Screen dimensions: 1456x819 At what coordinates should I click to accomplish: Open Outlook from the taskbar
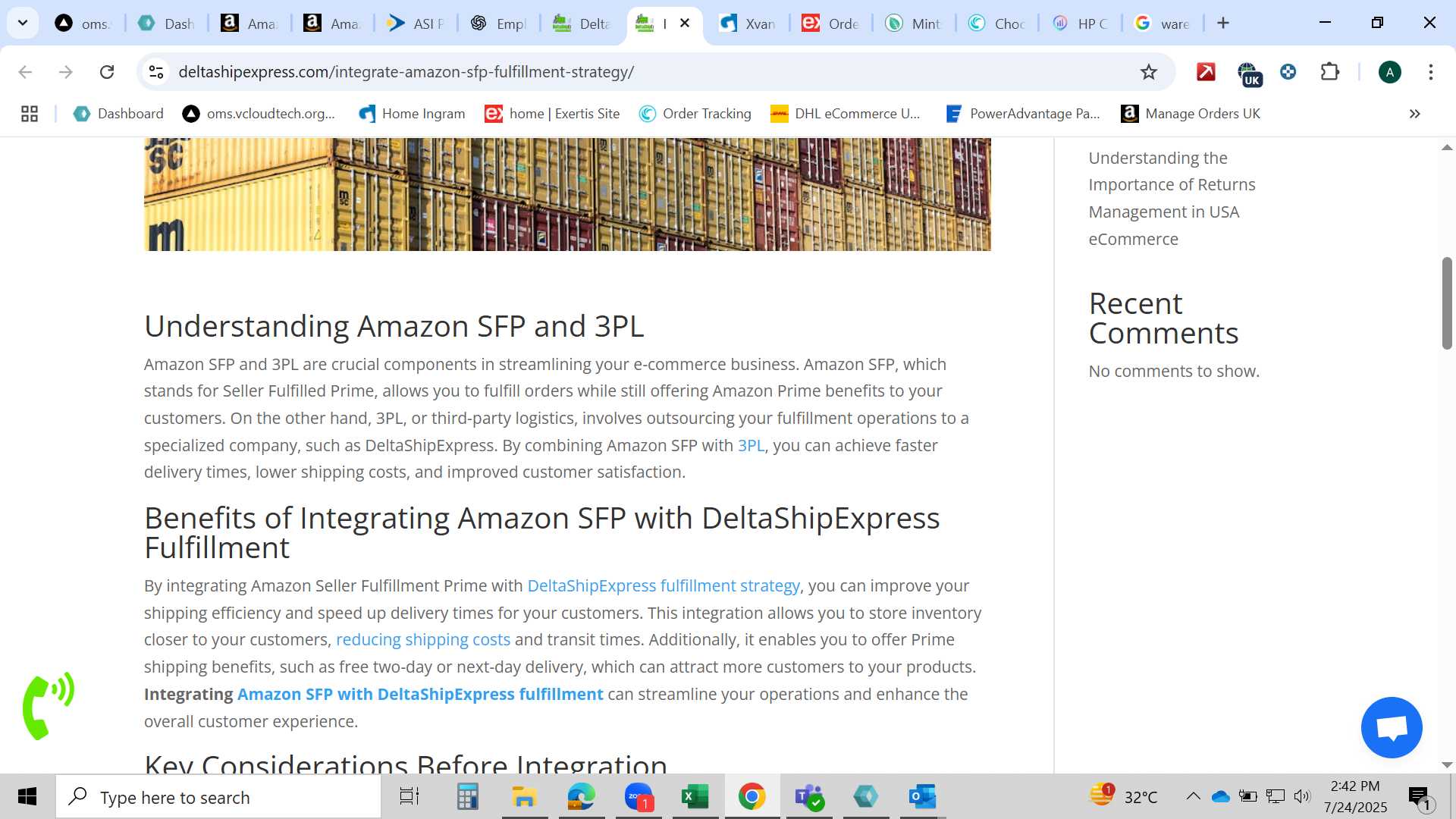tap(923, 797)
